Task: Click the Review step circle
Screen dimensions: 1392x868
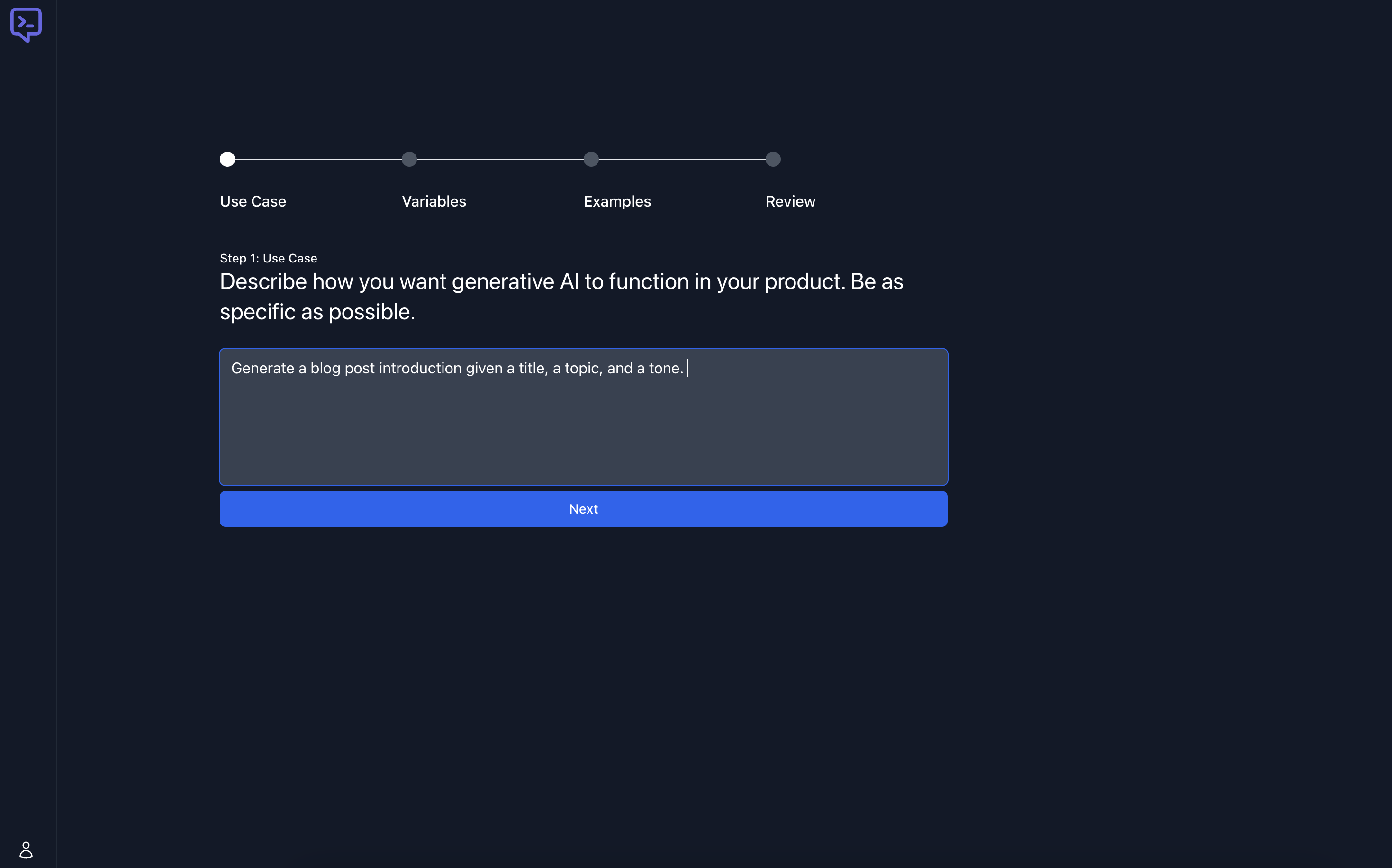Action: pyautogui.click(x=773, y=159)
